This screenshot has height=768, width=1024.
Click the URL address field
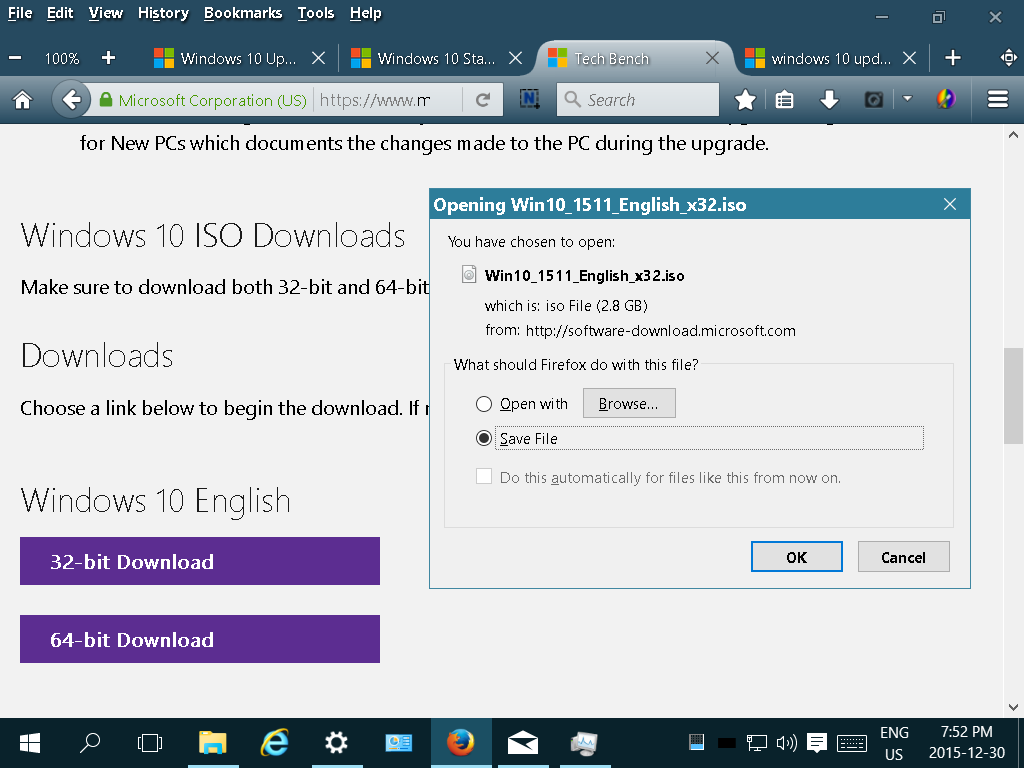click(x=388, y=99)
